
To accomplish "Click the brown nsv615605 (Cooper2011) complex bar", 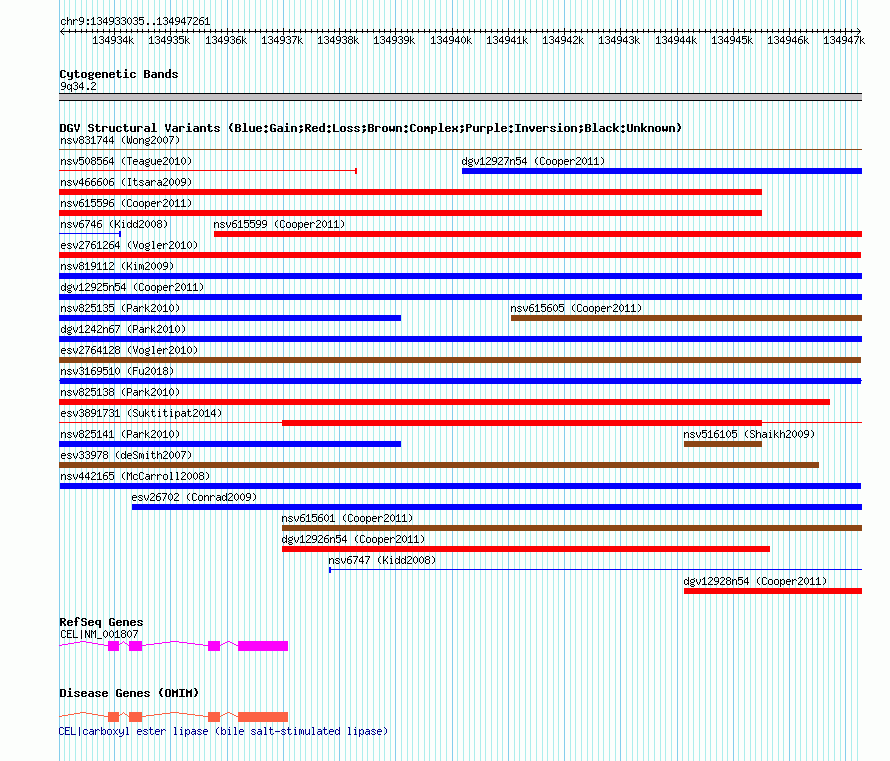I will (x=686, y=318).
